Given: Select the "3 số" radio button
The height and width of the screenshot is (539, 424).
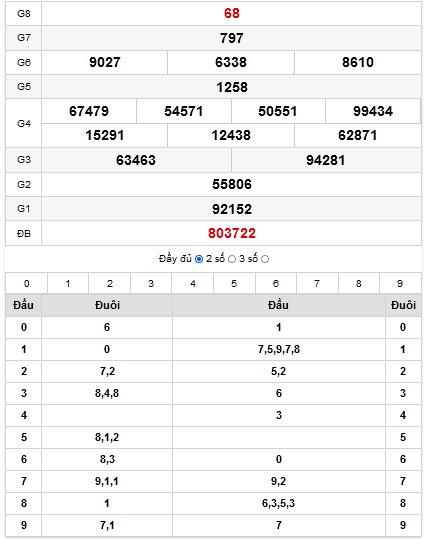Looking at the screenshot, I should coord(265,259).
